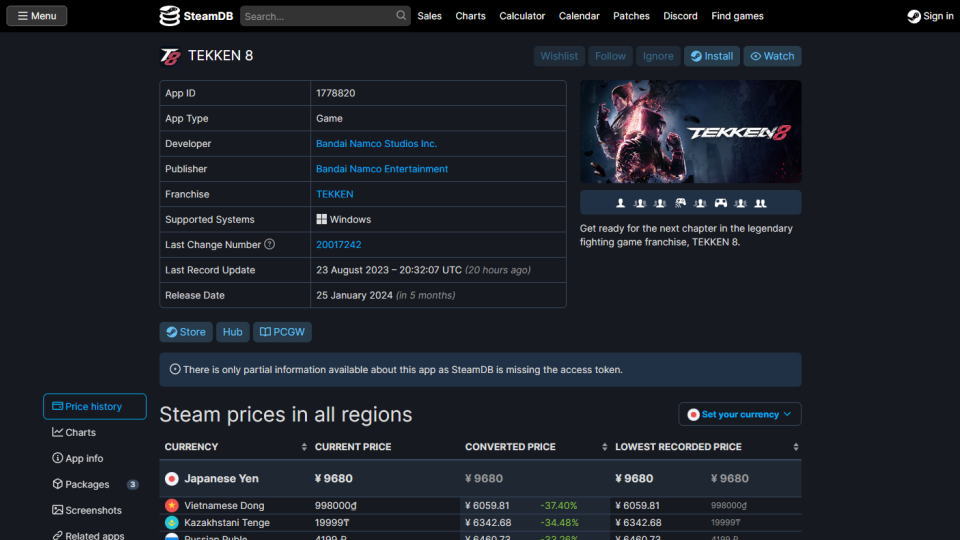The width and height of the screenshot is (960, 540).
Task: Select the Japanese Yen row label
Action: tap(221, 479)
